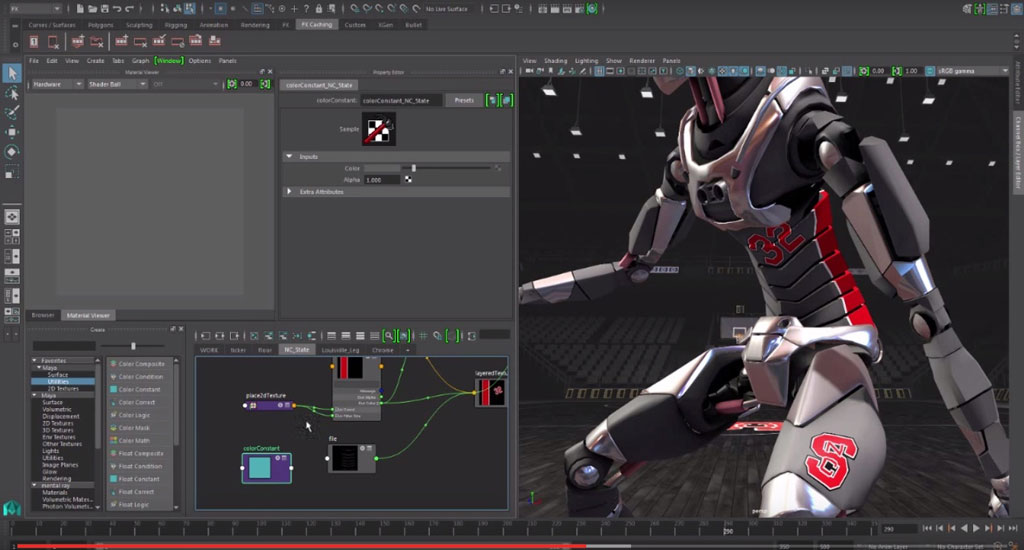Select the arrow Select tool in toolbox
The width and height of the screenshot is (1024, 550).
click(x=12, y=73)
